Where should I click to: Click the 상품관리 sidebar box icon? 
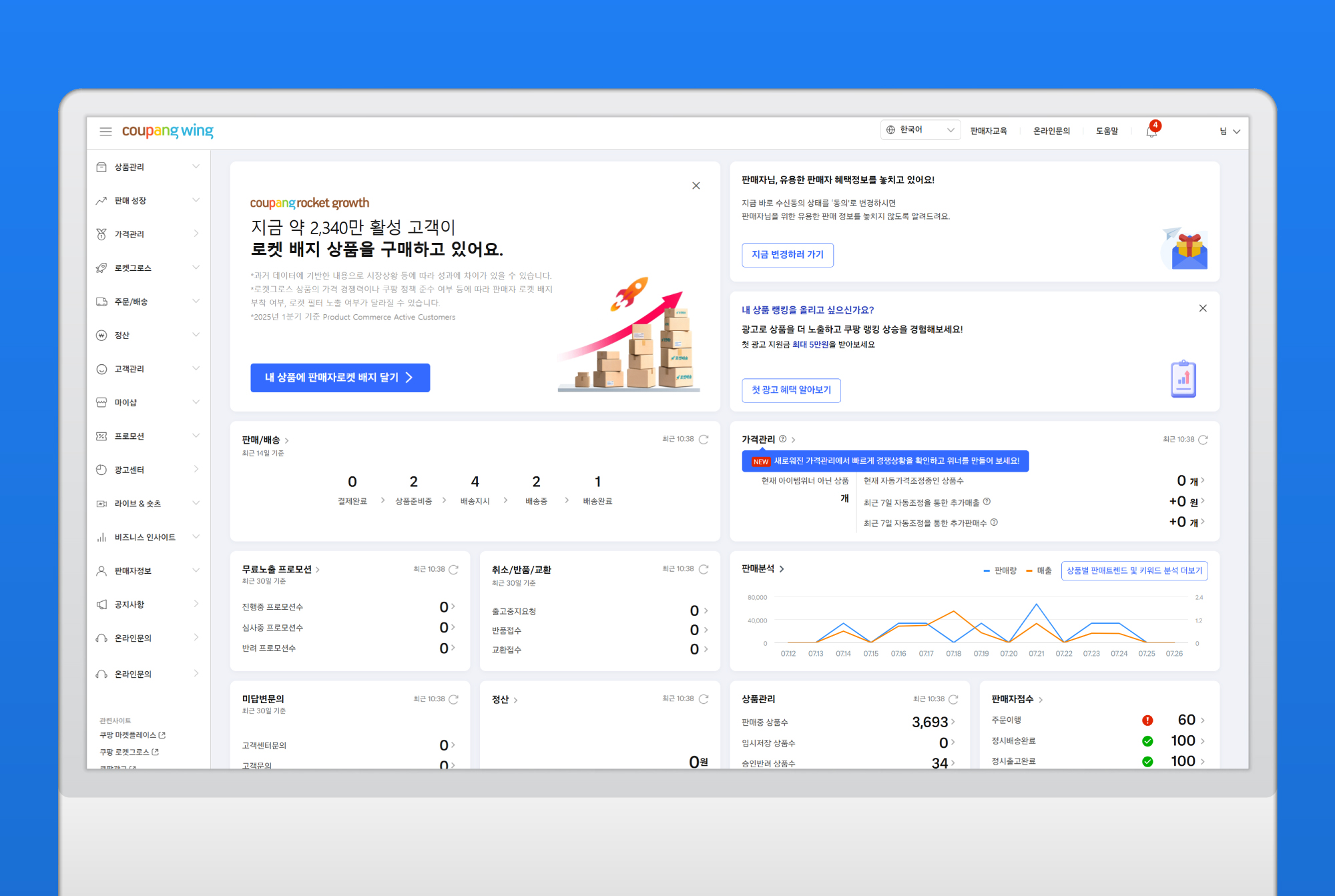point(101,167)
